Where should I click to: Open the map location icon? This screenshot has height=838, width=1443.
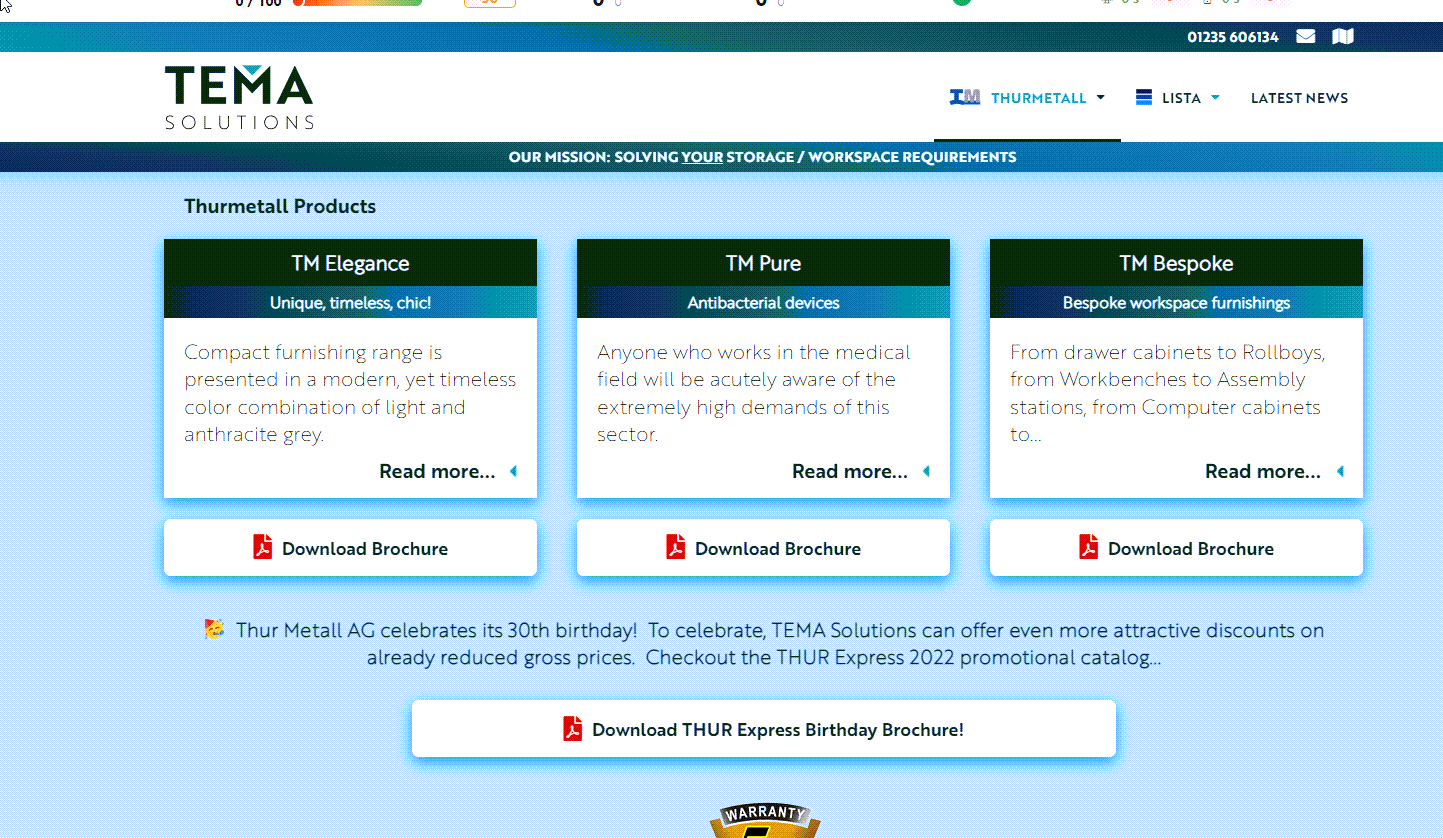(x=1342, y=37)
